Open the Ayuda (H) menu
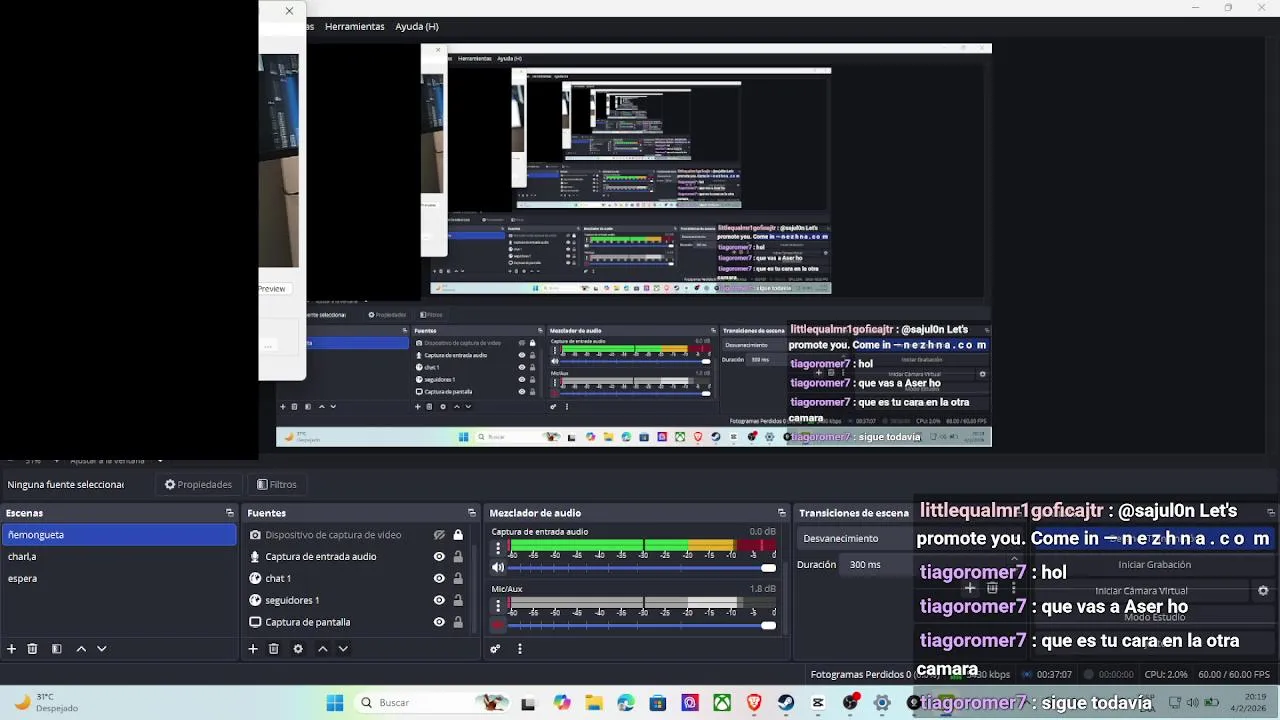Viewport: 1280px width, 720px height. pos(417,26)
